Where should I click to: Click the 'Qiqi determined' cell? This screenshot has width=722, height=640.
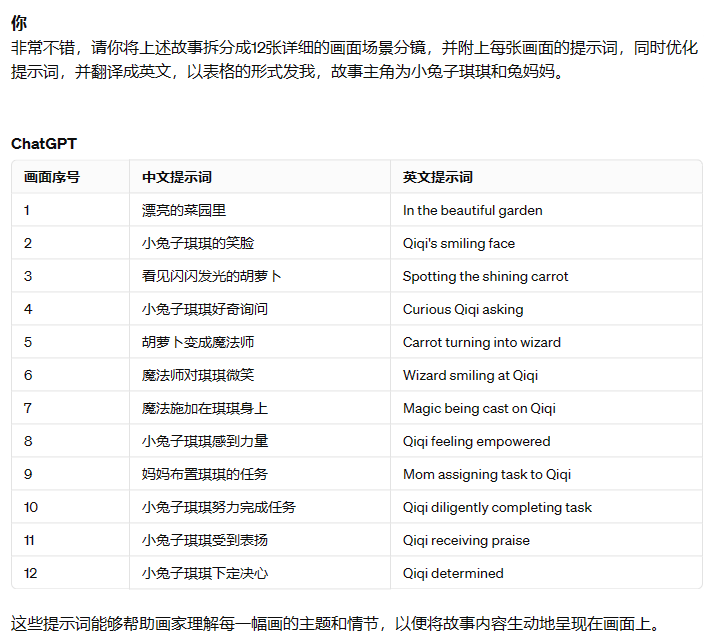(453, 573)
